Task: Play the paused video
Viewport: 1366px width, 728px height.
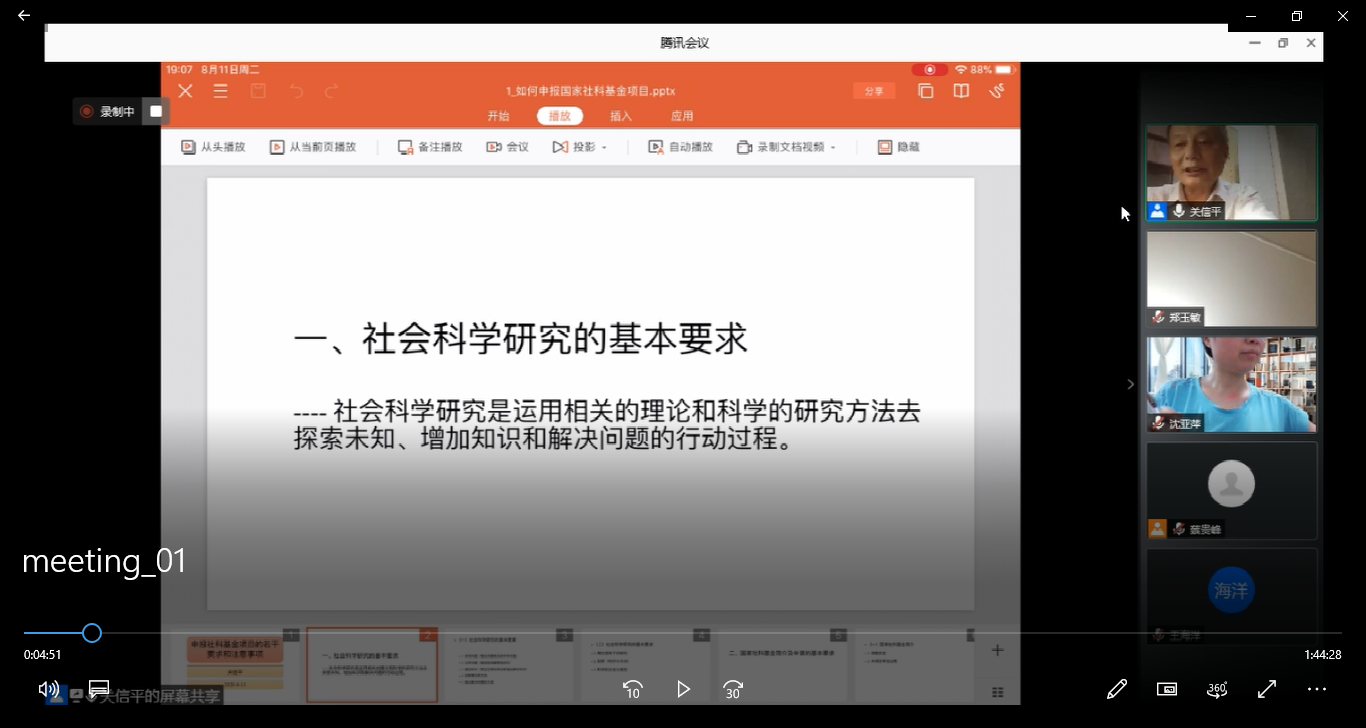Action: click(683, 689)
